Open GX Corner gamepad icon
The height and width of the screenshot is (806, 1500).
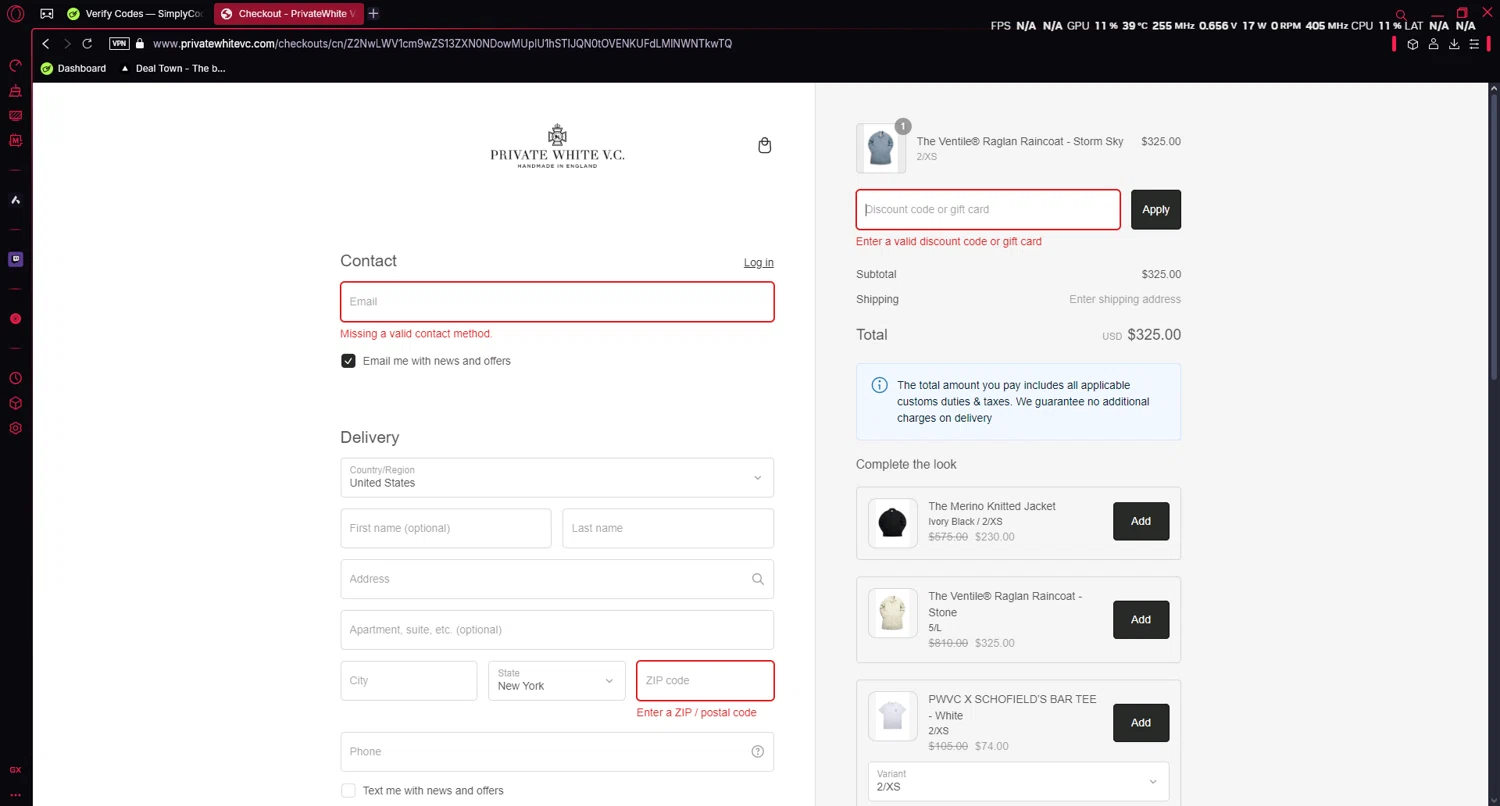[x=47, y=14]
